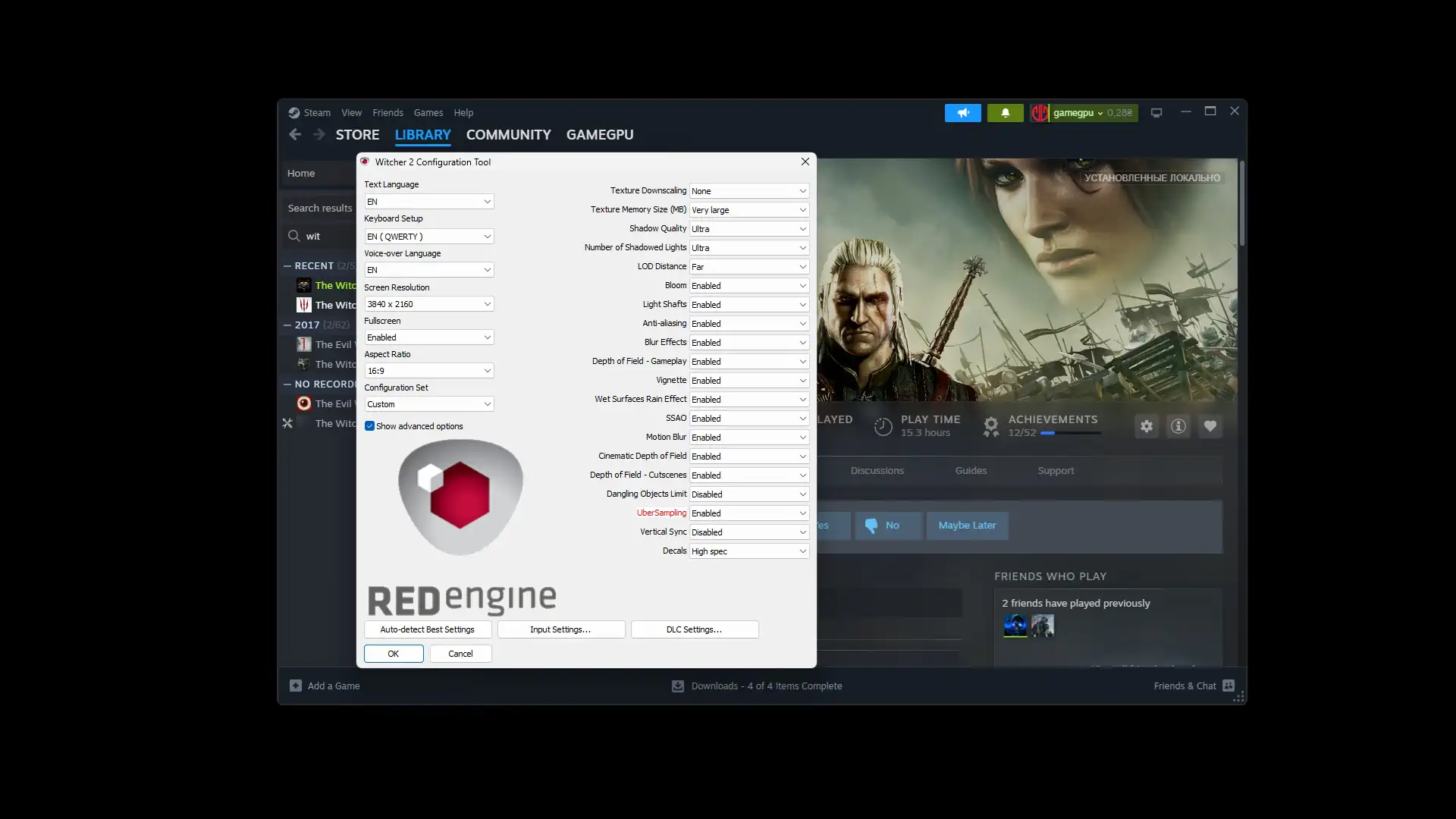1456x819 pixels.
Task: Open Texture Memory Size dropdown
Action: [x=748, y=210]
